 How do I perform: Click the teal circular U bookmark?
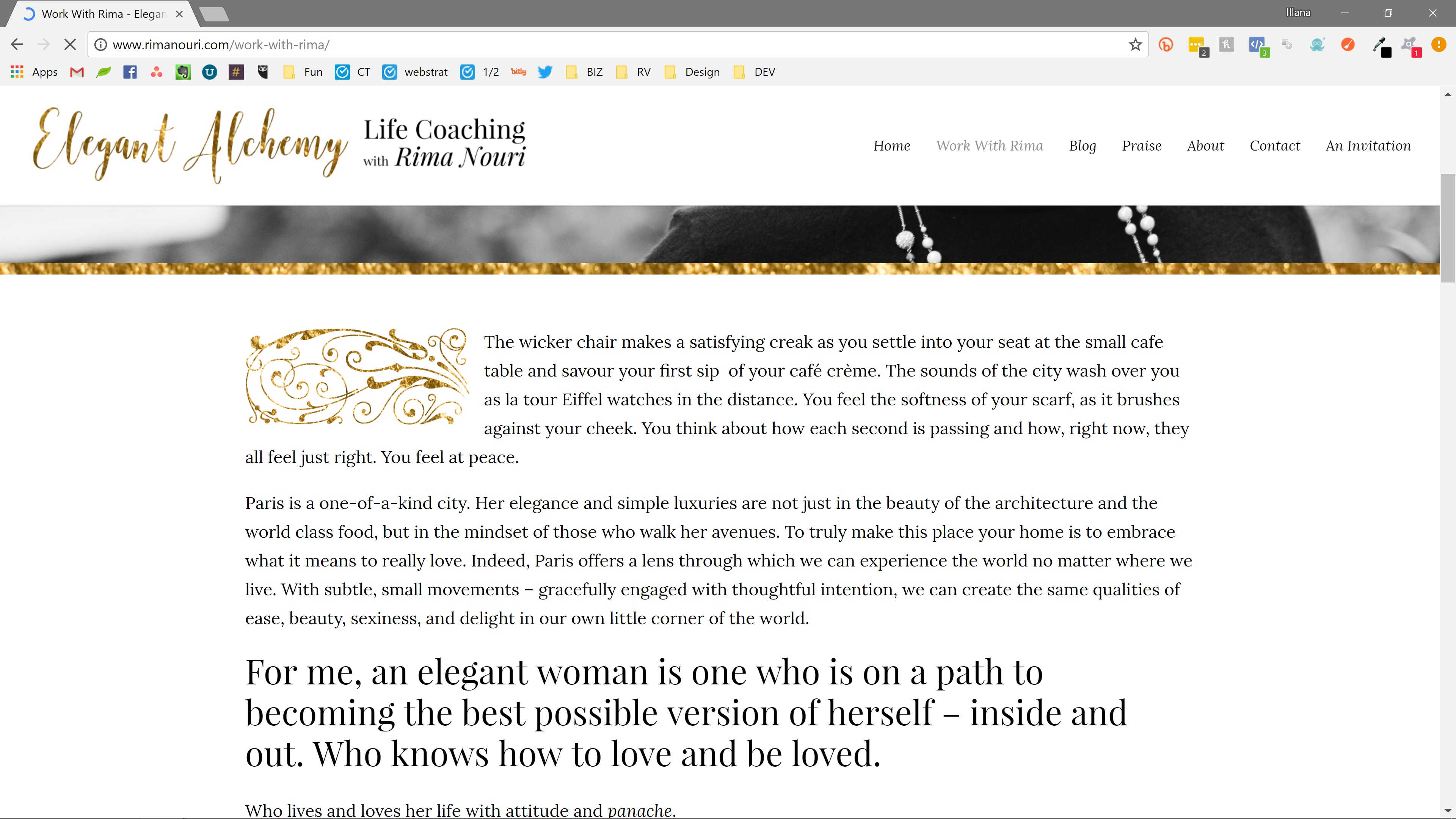[210, 72]
